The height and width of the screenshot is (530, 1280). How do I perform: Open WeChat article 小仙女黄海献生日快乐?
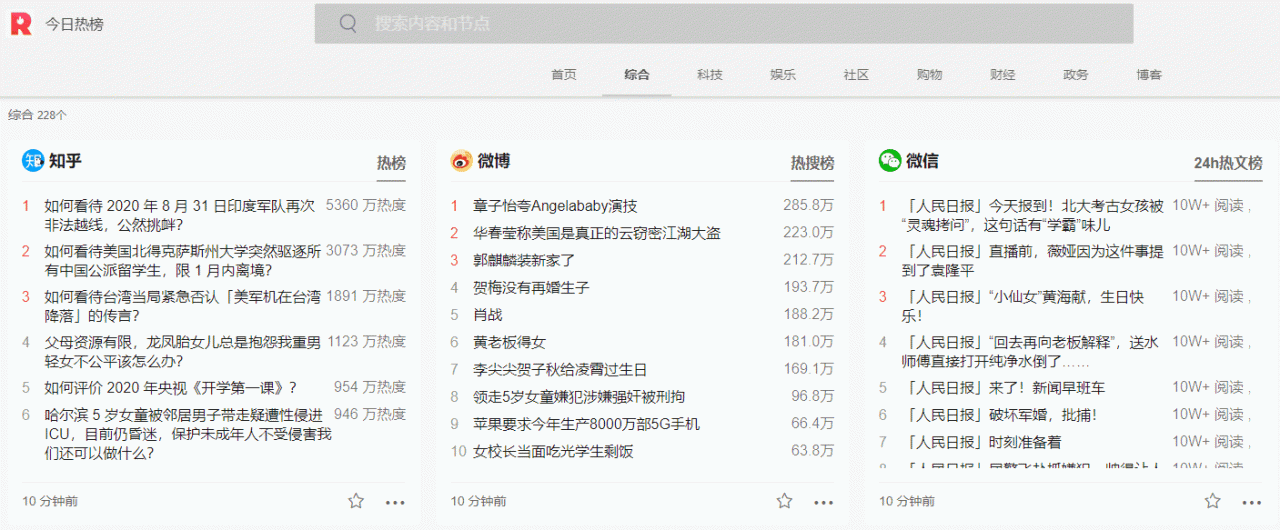click(1022, 305)
